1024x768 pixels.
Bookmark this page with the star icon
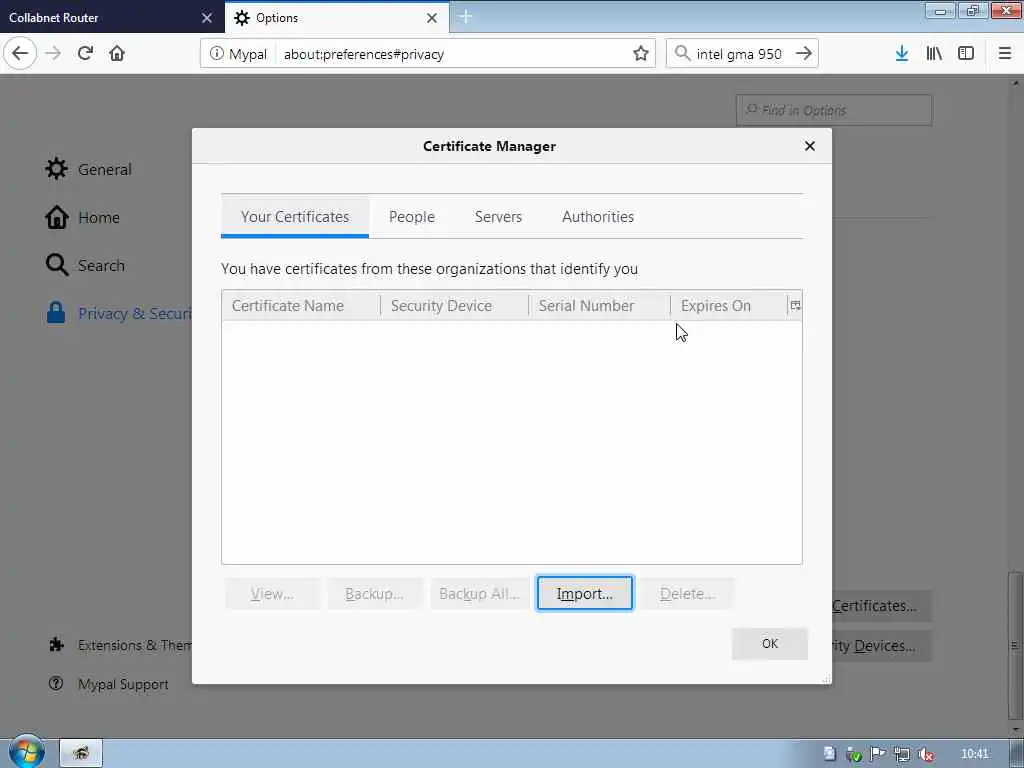pyautogui.click(x=641, y=54)
